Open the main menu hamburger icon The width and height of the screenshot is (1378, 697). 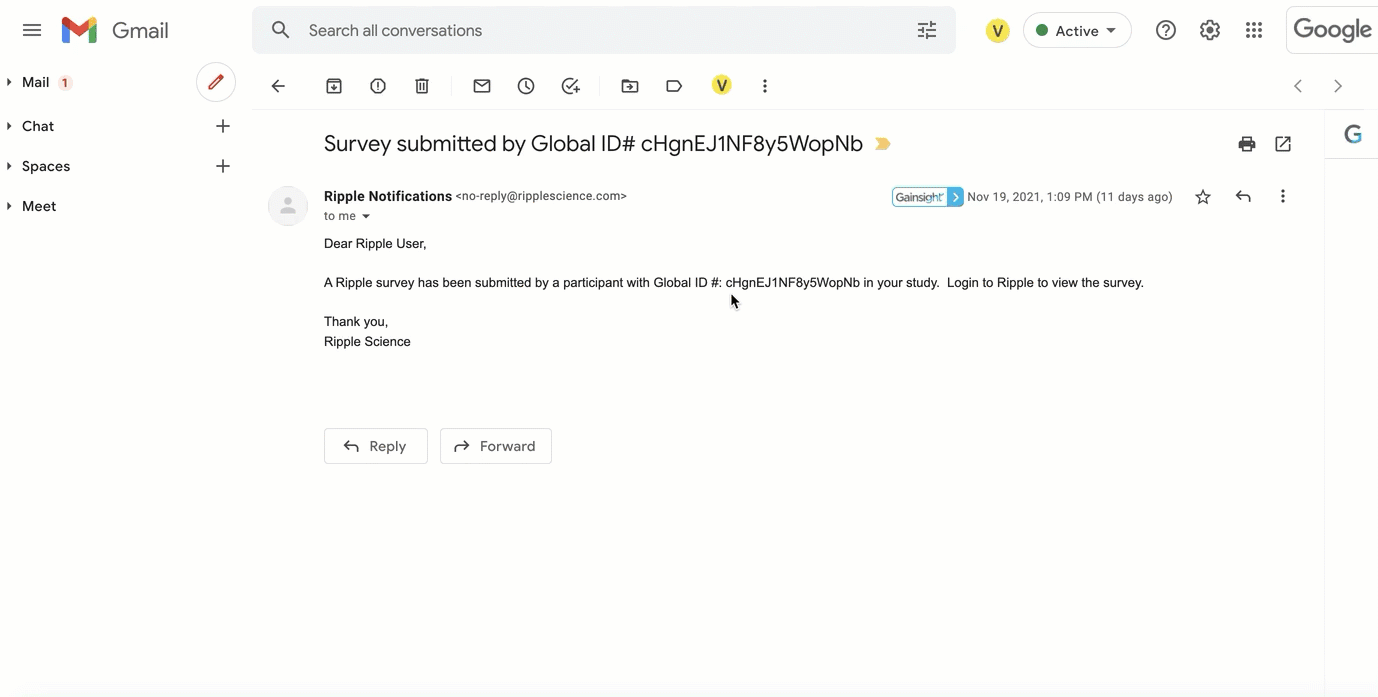tap(32, 30)
